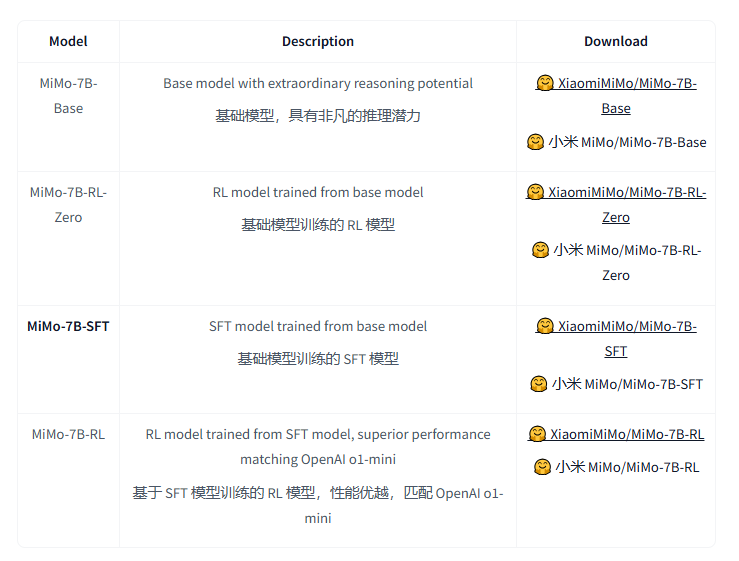Click the 小米 MiMo/MiMo-7B-RL text

[x=627, y=467]
